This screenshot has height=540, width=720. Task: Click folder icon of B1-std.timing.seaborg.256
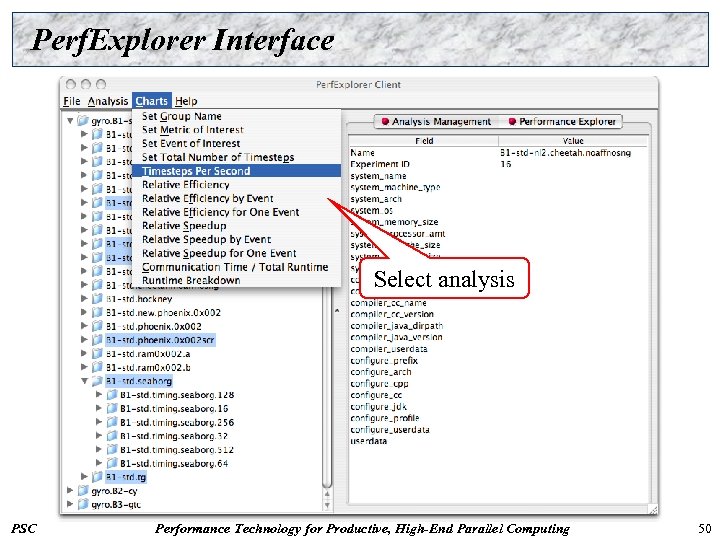pos(112,422)
